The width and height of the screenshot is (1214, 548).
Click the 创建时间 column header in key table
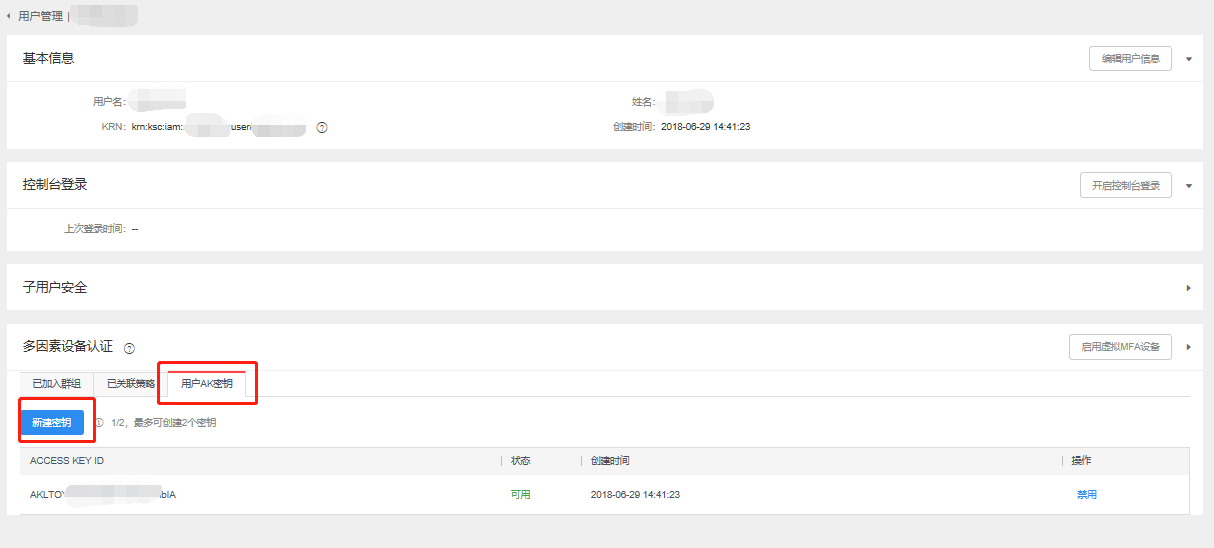pos(610,461)
